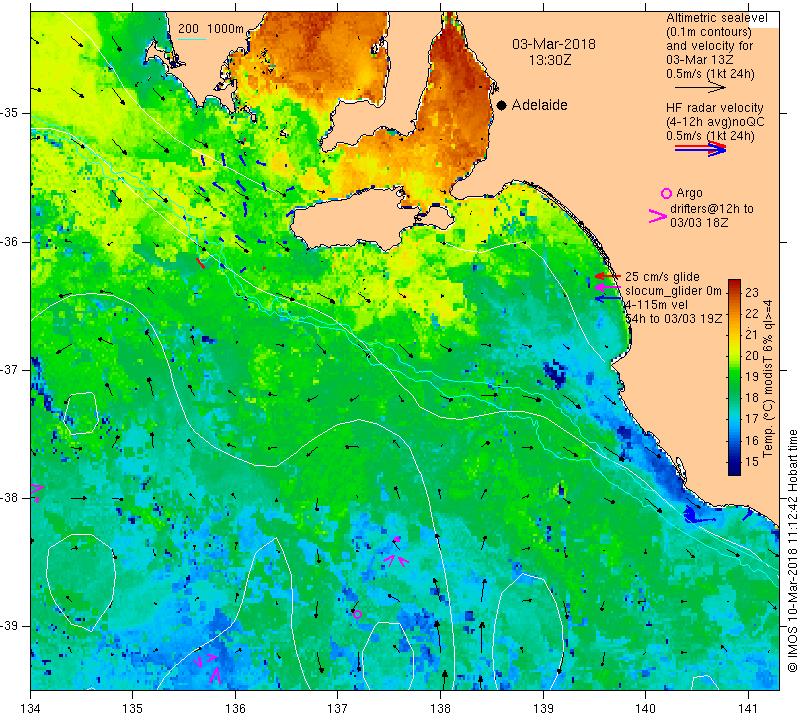Click the 137 longitude axis label
Image resolution: width=800 pixels, height=720 pixels.
click(338, 709)
